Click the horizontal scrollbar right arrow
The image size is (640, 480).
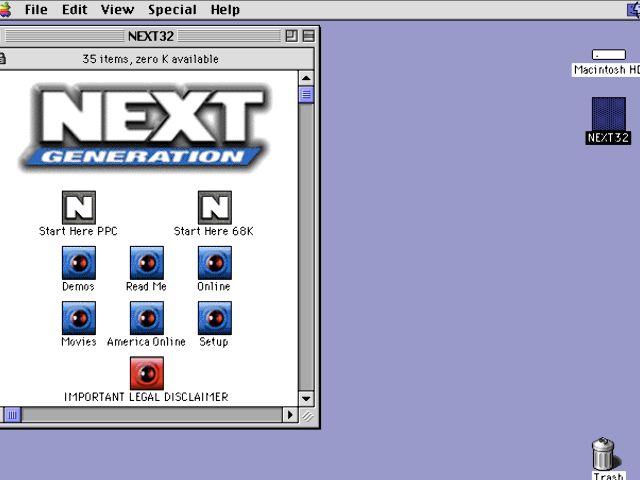(290, 415)
